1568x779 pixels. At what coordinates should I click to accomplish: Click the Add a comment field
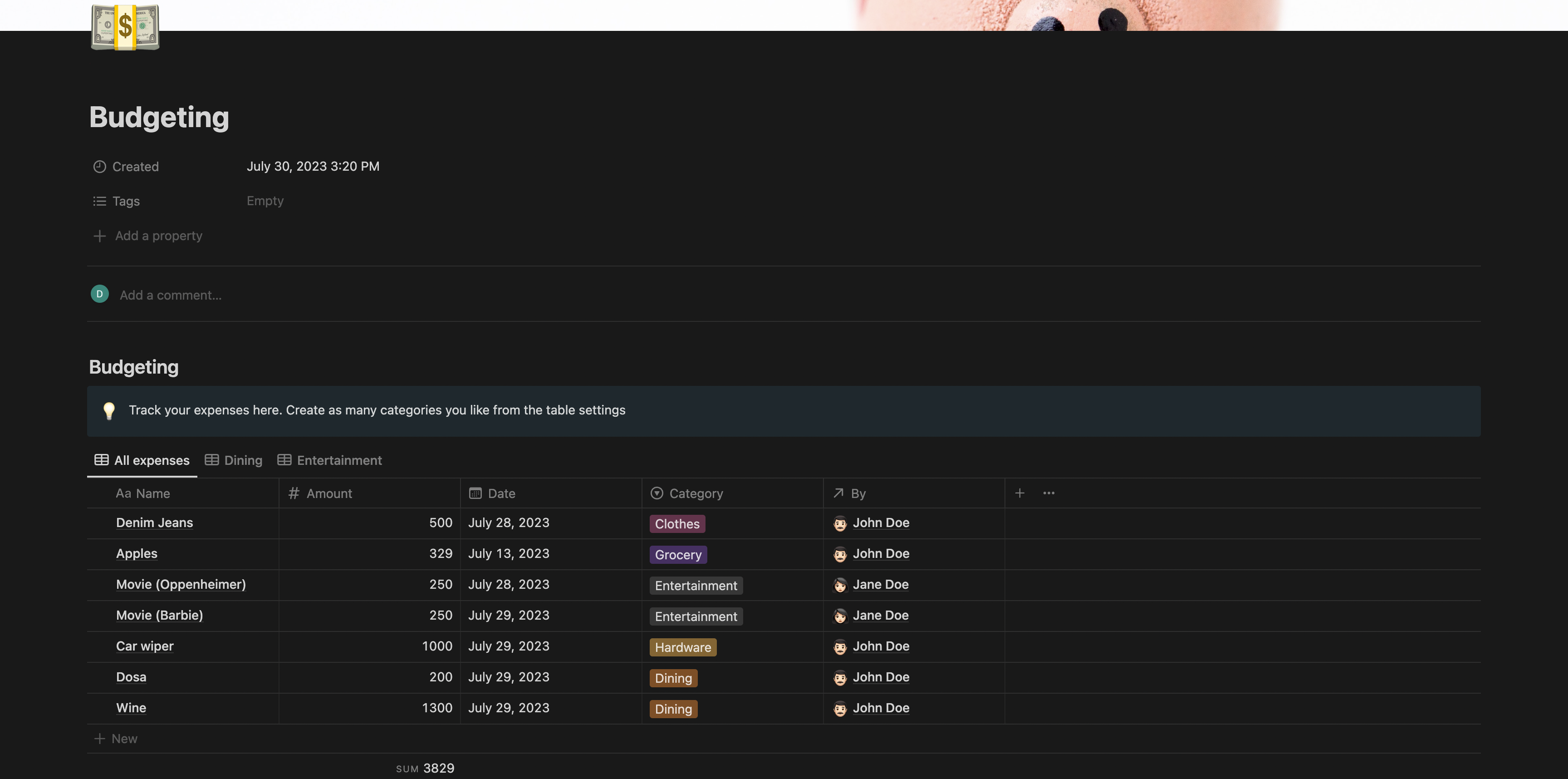pyautogui.click(x=171, y=296)
